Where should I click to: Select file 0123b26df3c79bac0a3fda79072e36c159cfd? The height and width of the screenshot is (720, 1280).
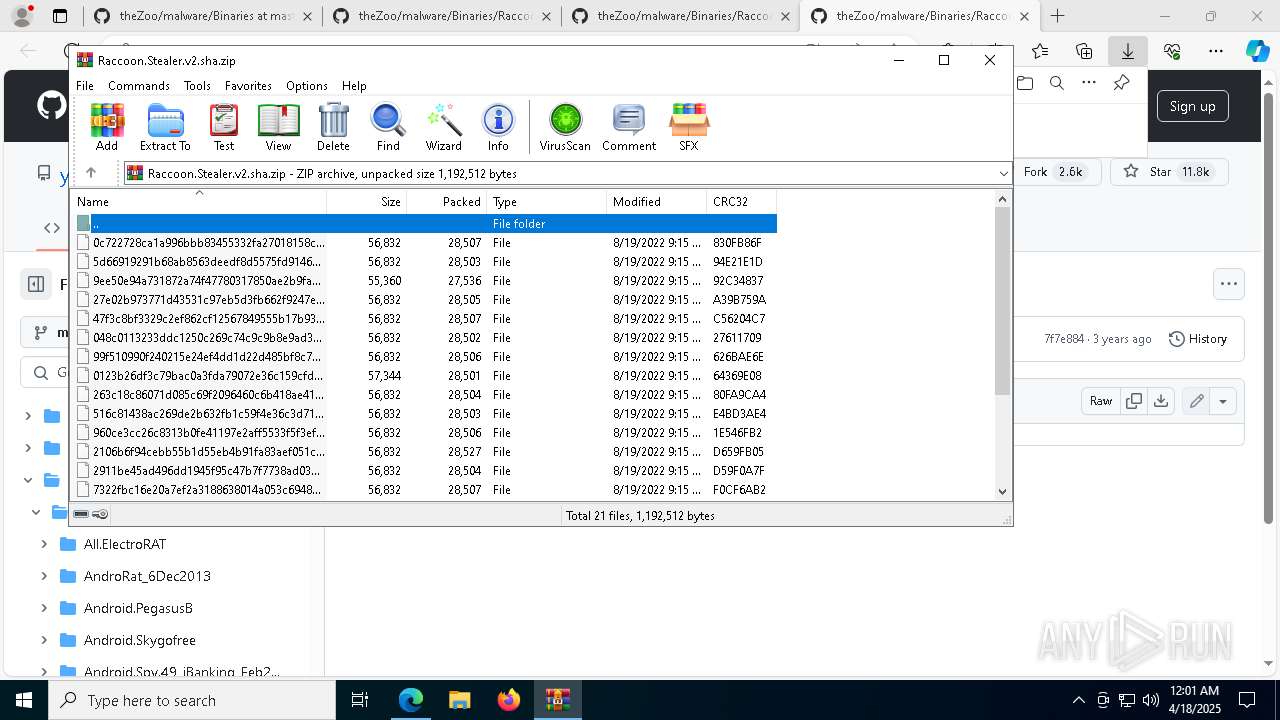[424, 376]
